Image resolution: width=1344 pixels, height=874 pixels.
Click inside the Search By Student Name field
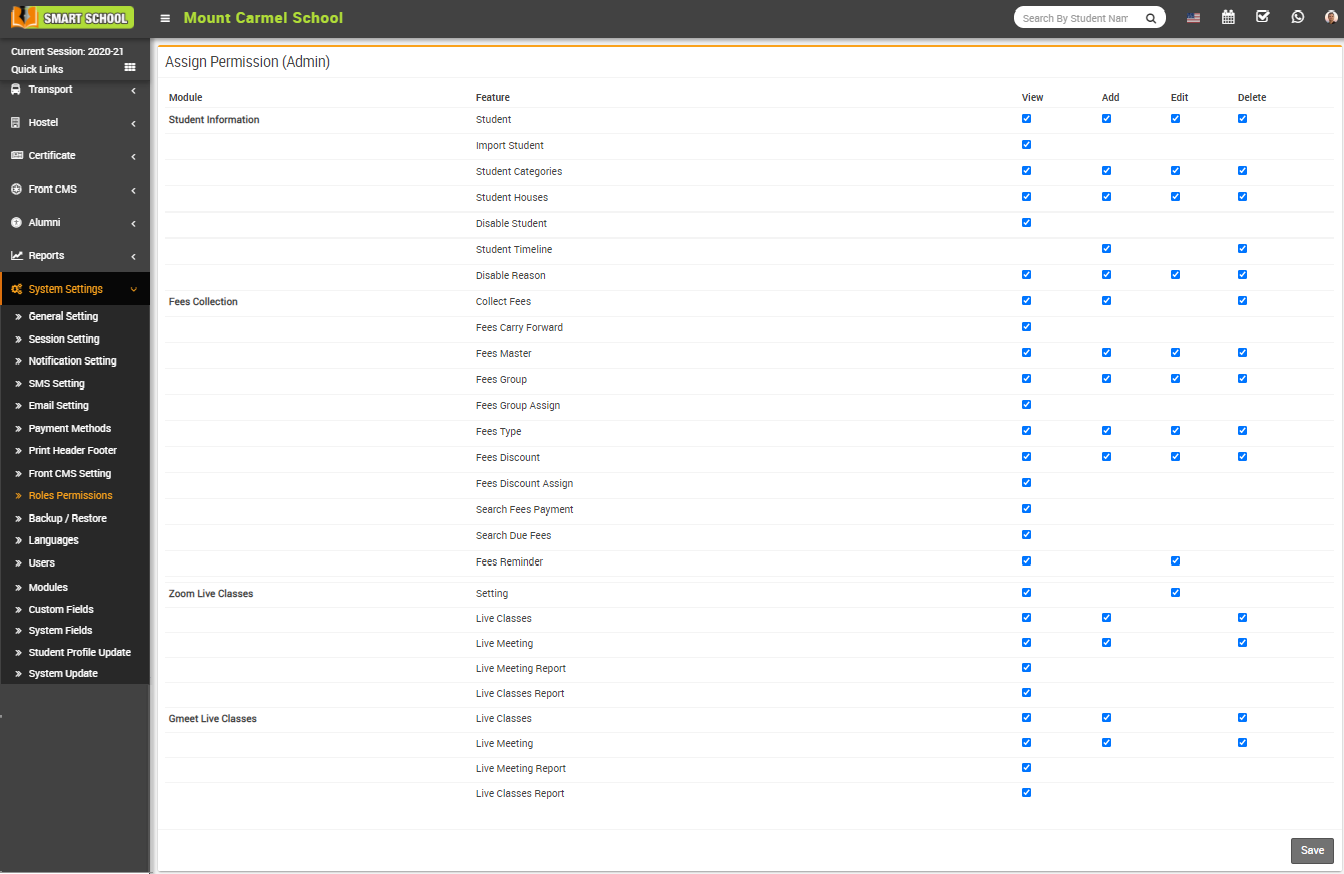tap(1075, 17)
